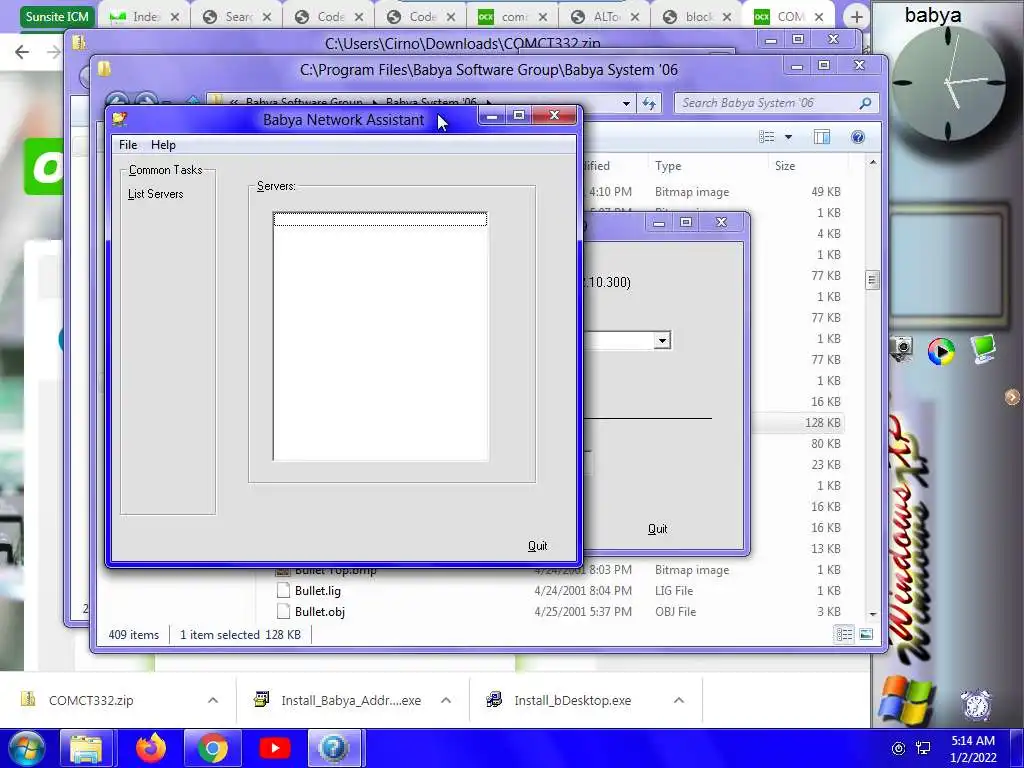The image size is (1024, 768).
Task: Open the Install_Babya_Addr exe download
Action: click(x=351, y=701)
